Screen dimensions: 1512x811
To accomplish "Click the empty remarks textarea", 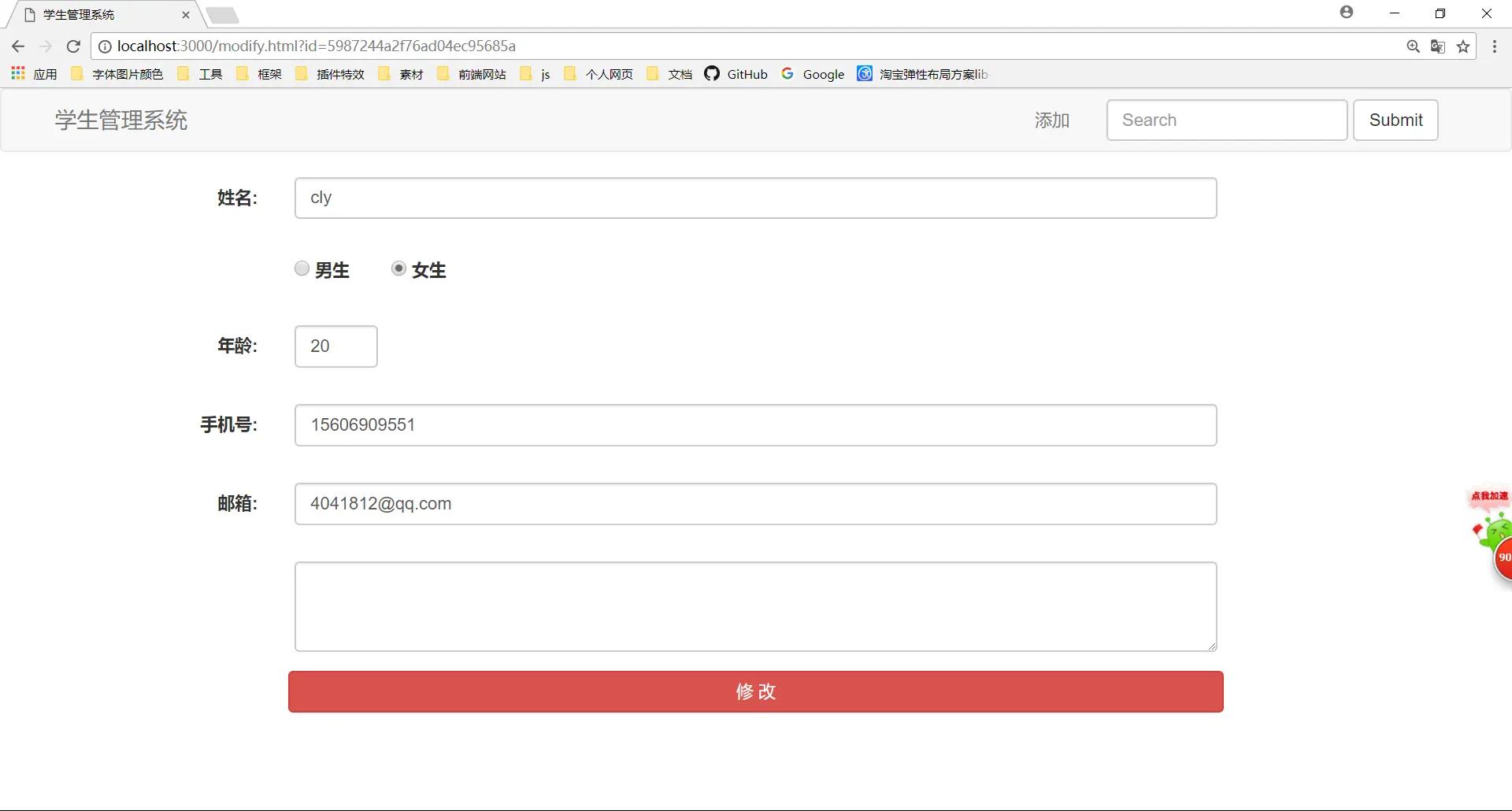I will [756, 607].
